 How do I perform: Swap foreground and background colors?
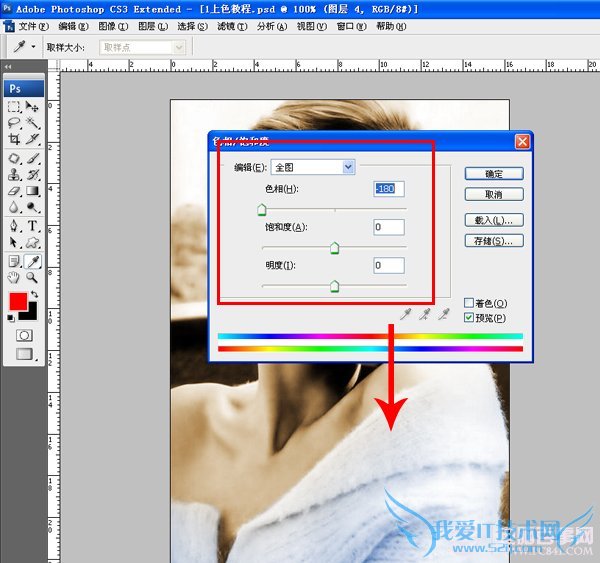[x=34, y=294]
